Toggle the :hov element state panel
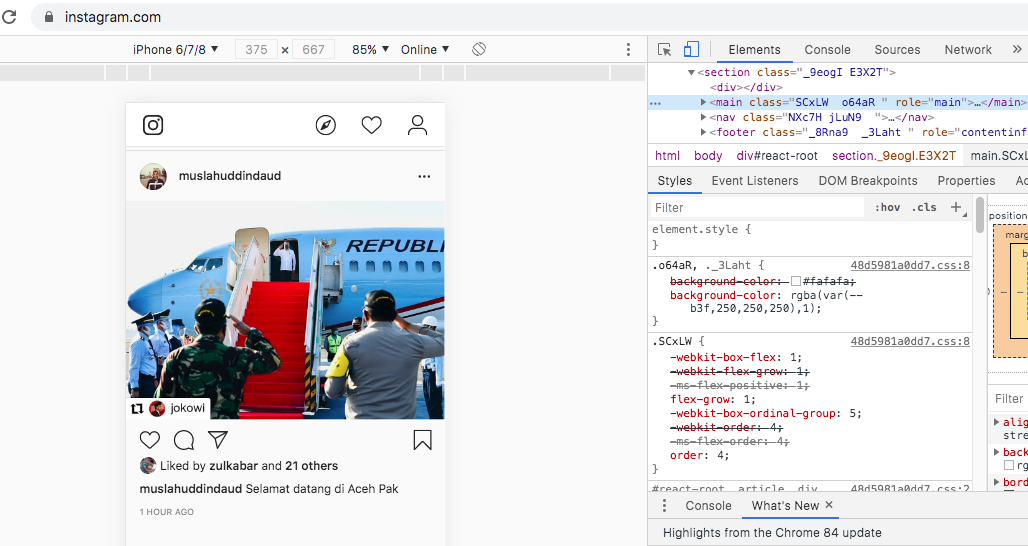This screenshot has width=1028, height=546. [x=887, y=207]
